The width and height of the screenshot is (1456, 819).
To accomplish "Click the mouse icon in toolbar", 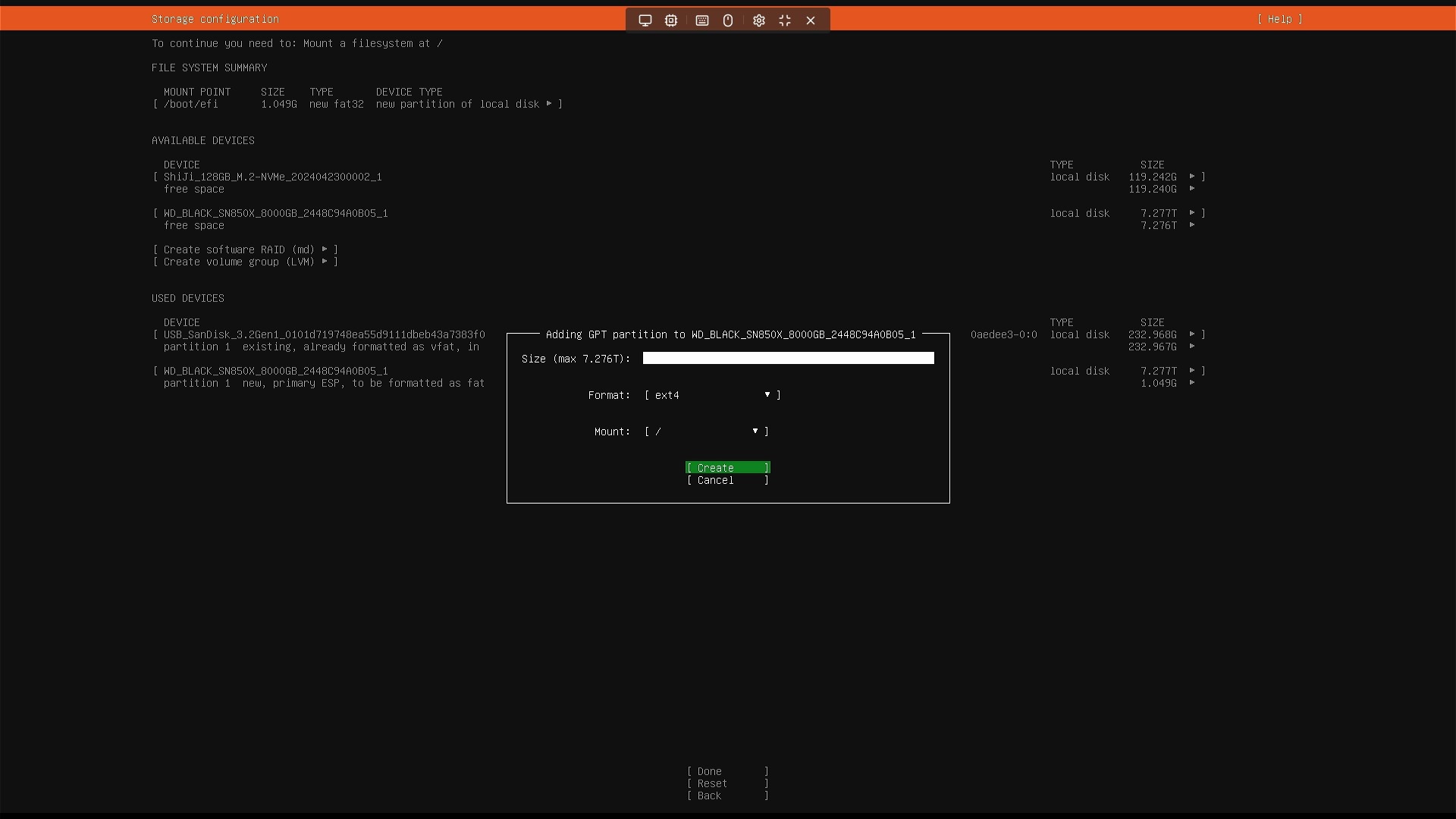I will click(728, 20).
